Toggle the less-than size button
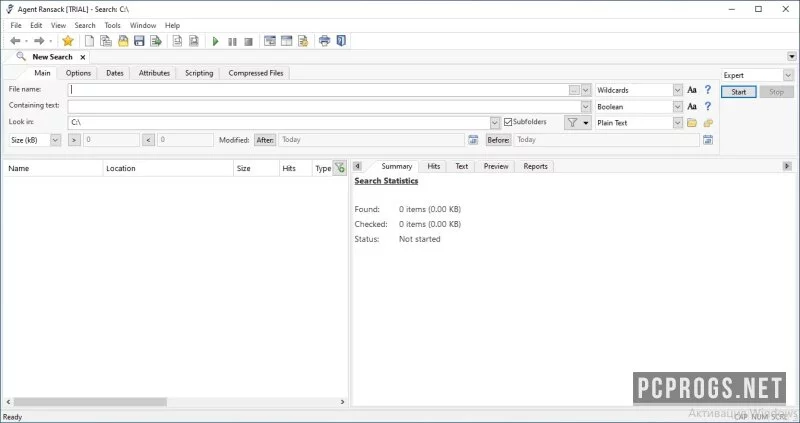Screen dimensions: 800x423 [x=148, y=140]
